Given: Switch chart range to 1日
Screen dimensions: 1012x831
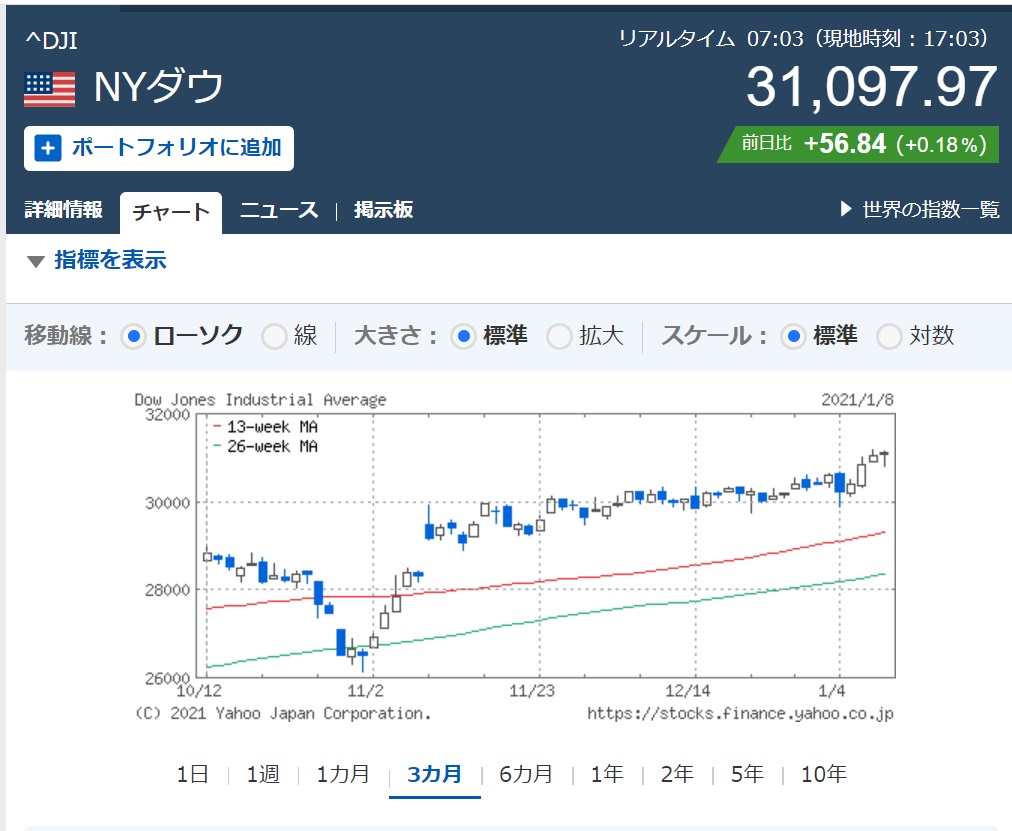Looking at the screenshot, I should [x=192, y=774].
